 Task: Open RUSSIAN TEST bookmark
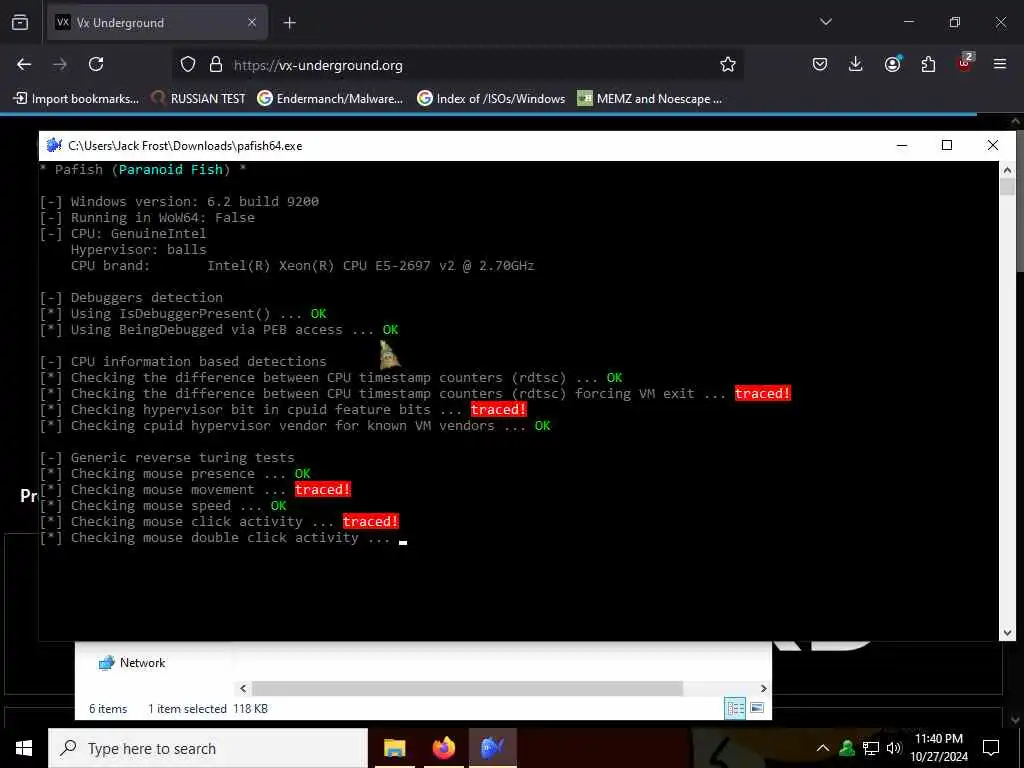(198, 99)
